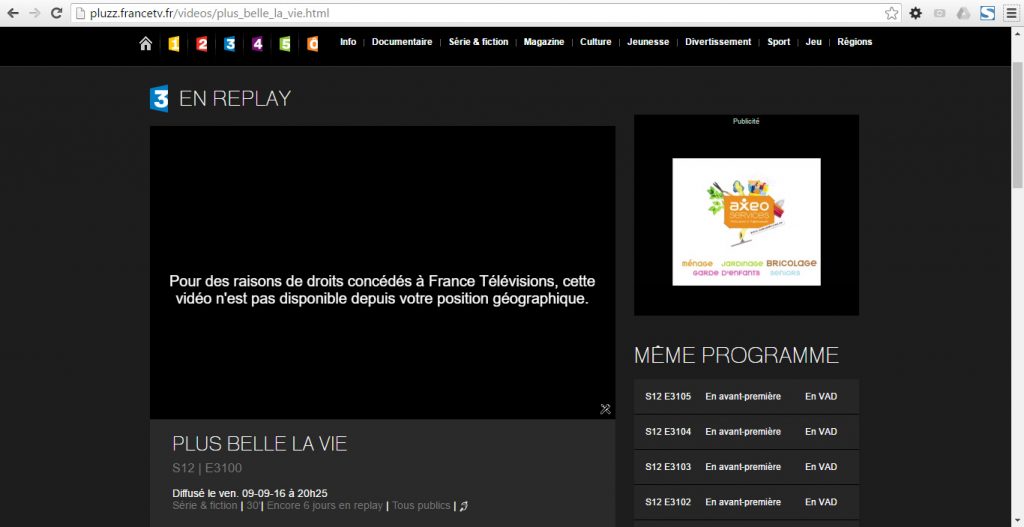Open the France 4 channel icon
The image size is (1024, 527).
click(x=257, y=44)
